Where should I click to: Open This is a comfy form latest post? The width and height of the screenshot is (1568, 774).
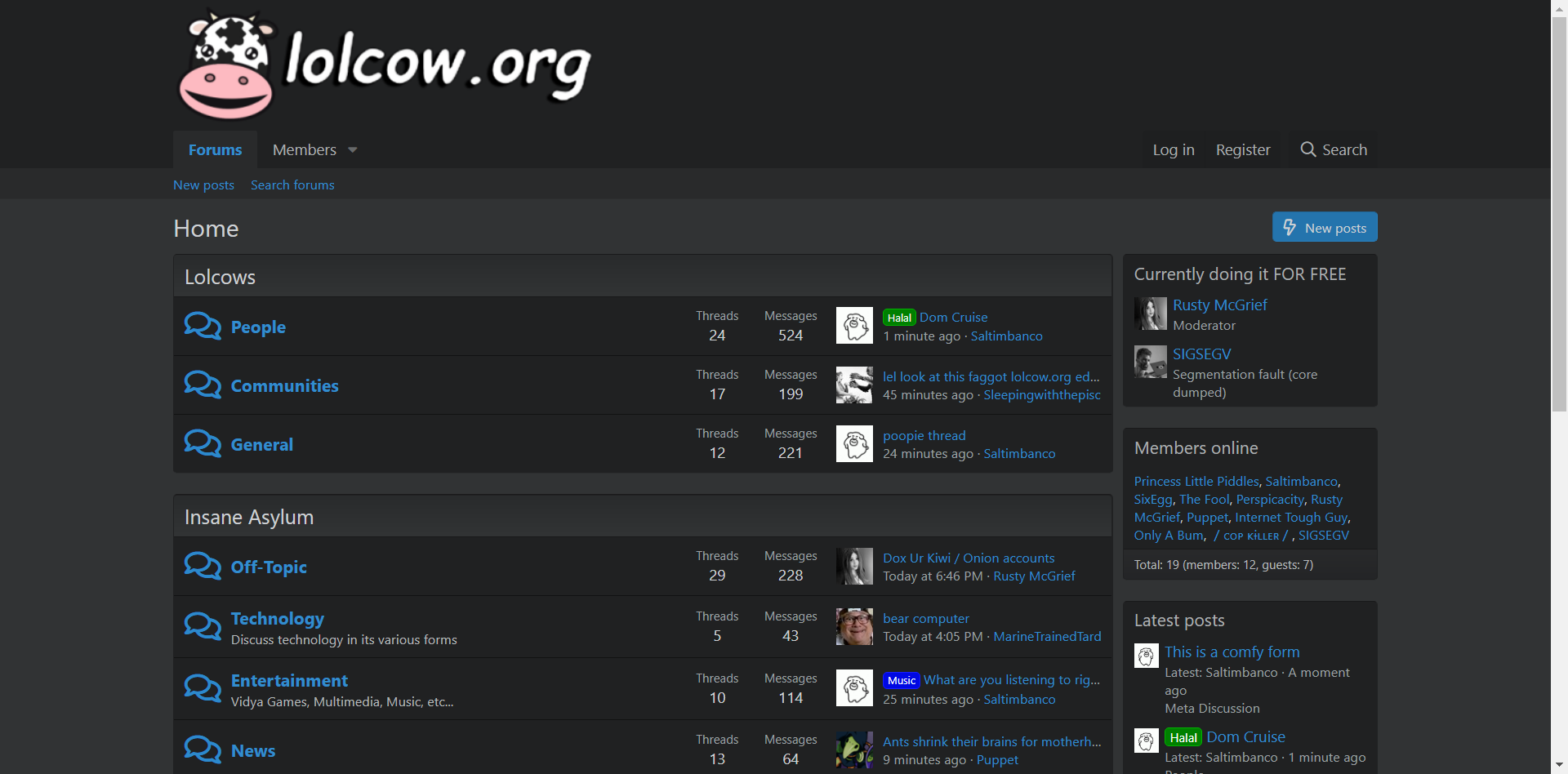pyautogui.click(x=1232, y=652)
